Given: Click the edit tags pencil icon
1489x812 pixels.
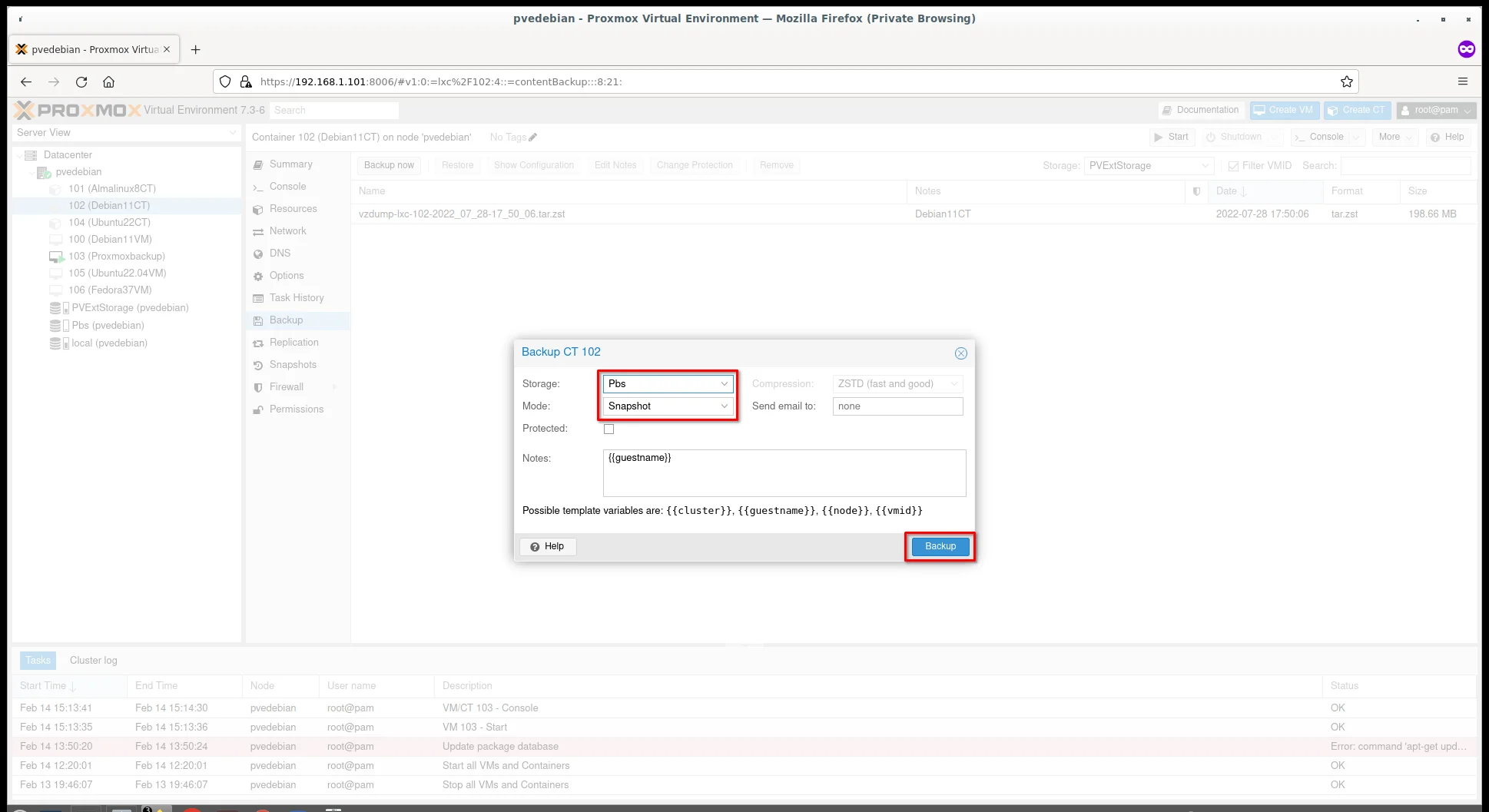Looking at the screenshot, I should coord(533,138).
